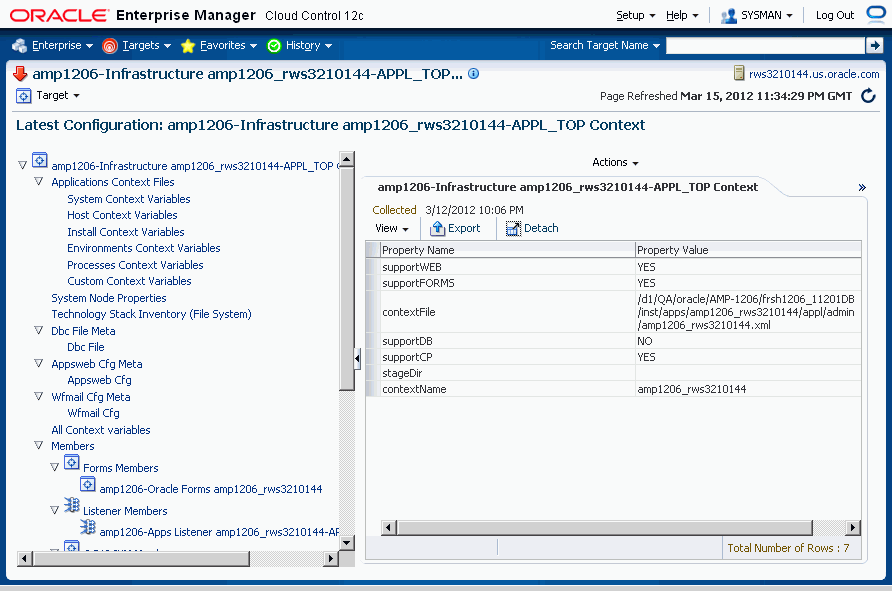Sort by Property Value column header
Viewport: 892px width, 591px height.
[x=748, y=250]
